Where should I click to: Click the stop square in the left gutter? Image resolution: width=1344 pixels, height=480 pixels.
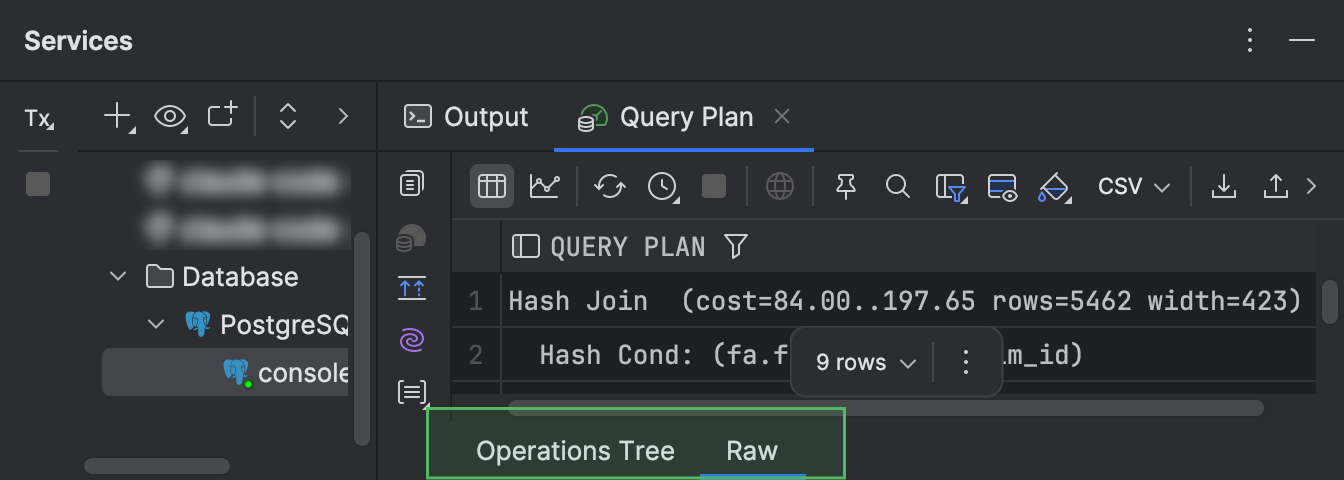(38, 184)
